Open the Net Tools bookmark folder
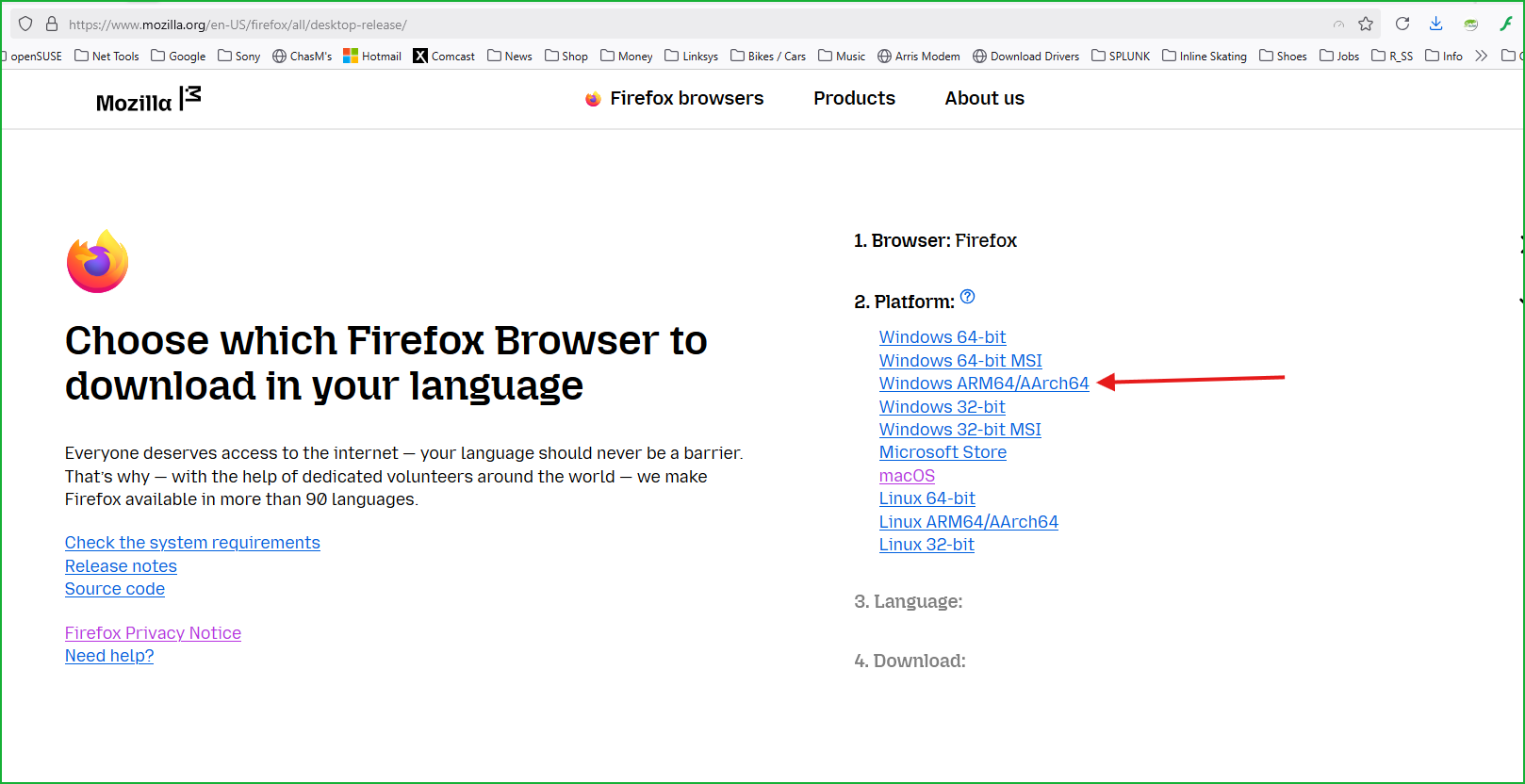 pyautogui.click(x=107, y=56)
